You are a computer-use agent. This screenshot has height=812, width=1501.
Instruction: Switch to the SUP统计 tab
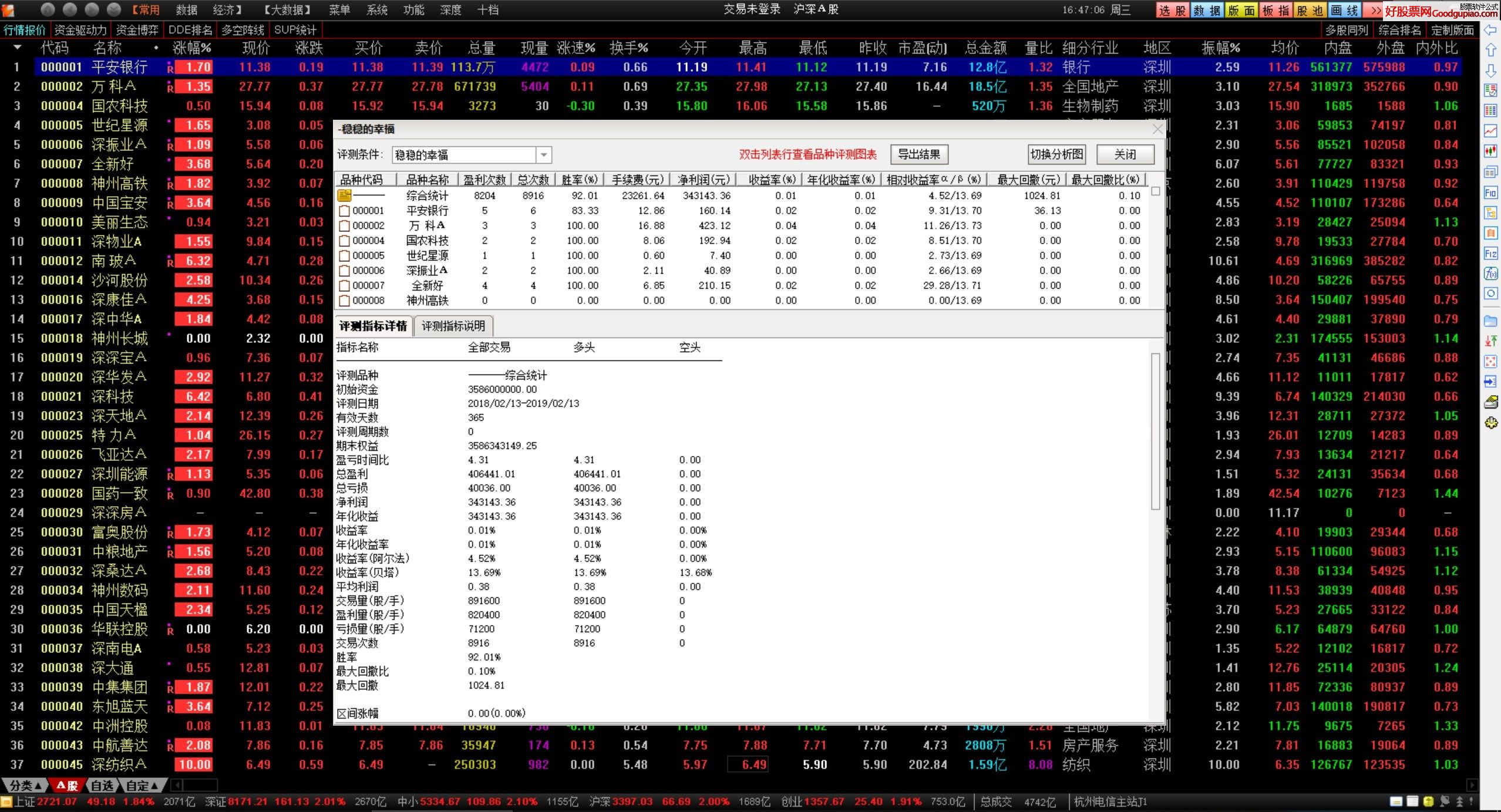click(x=295, y=30)
